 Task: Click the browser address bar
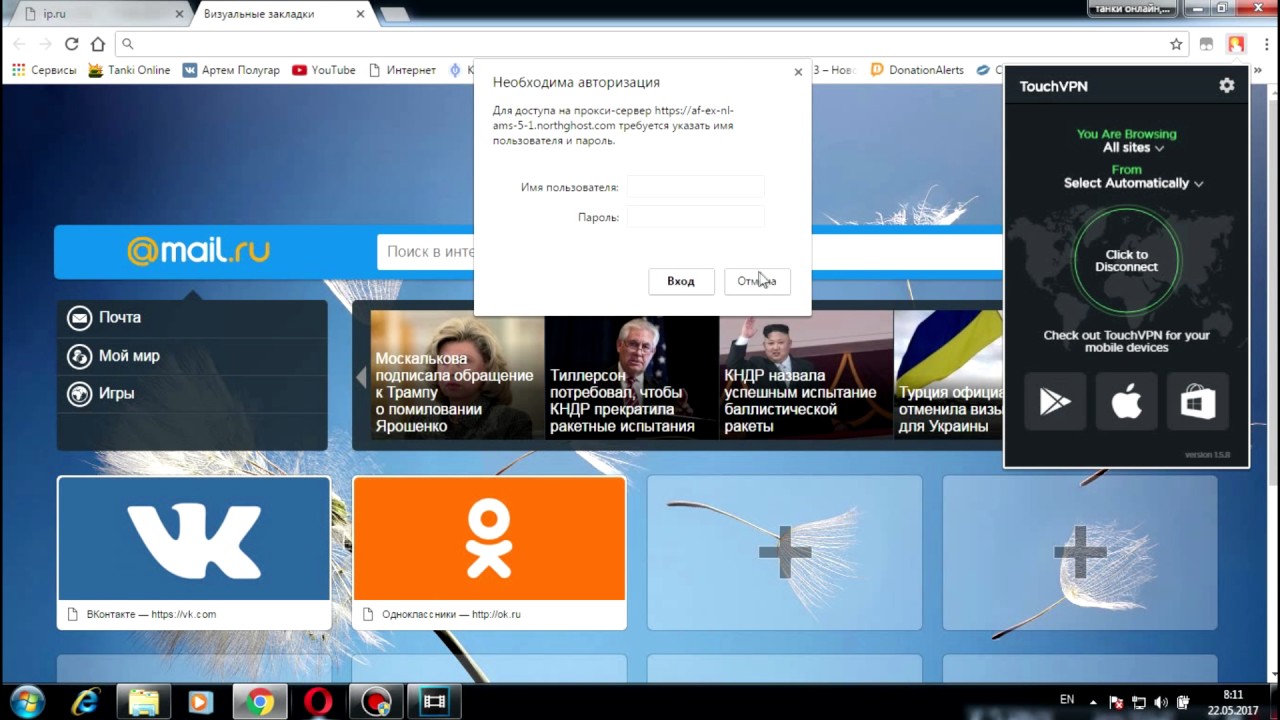(x=650, y=44)
